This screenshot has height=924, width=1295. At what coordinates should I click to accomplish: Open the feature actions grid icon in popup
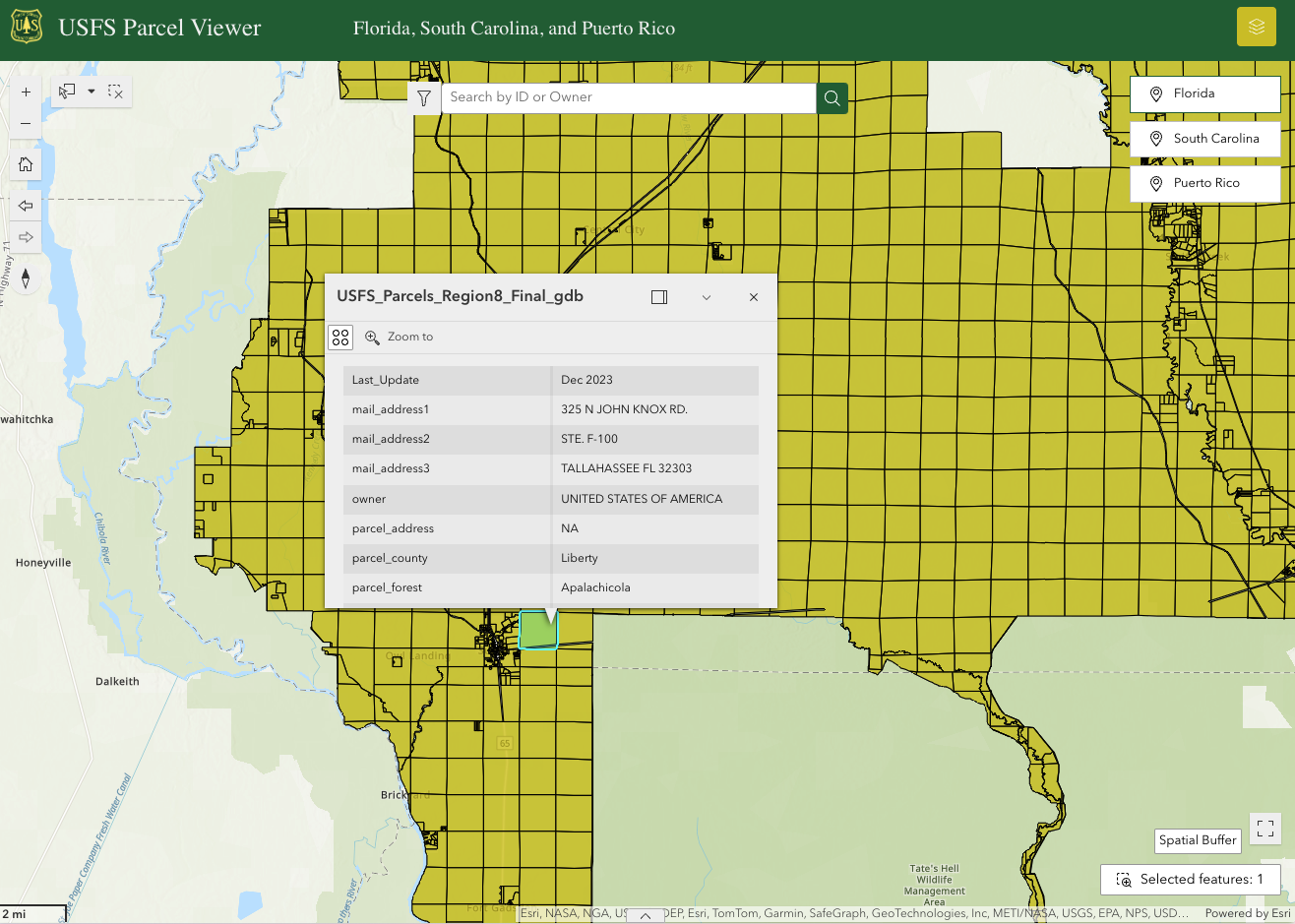click(340, 337)
